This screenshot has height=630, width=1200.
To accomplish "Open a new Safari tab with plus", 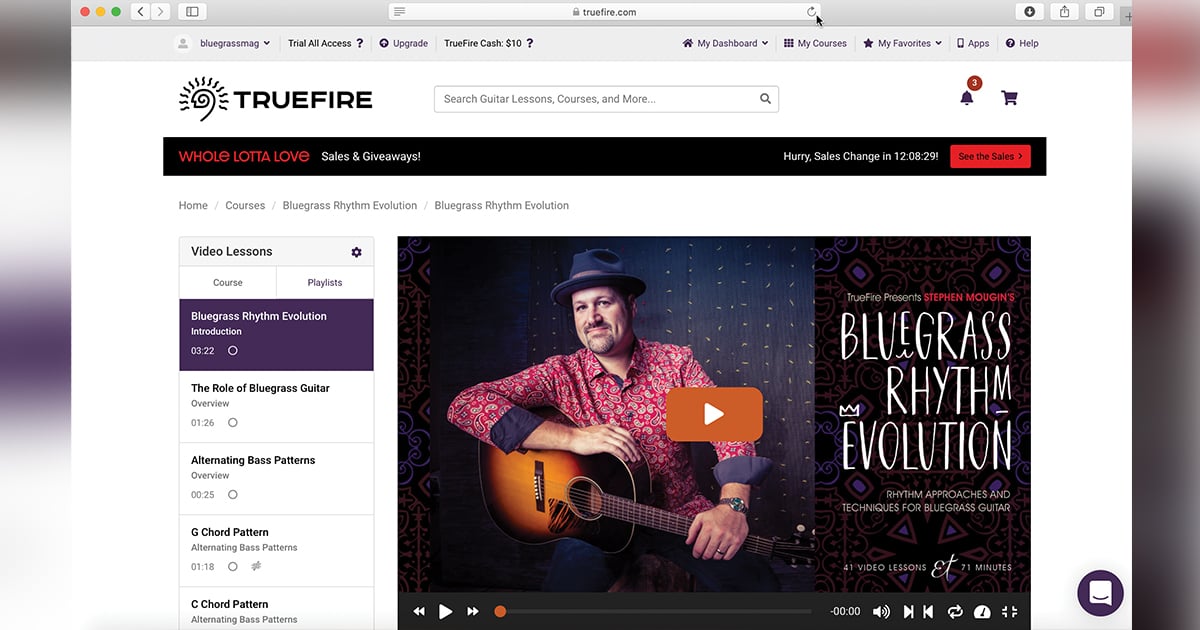I will click(x=1129, y=14).
